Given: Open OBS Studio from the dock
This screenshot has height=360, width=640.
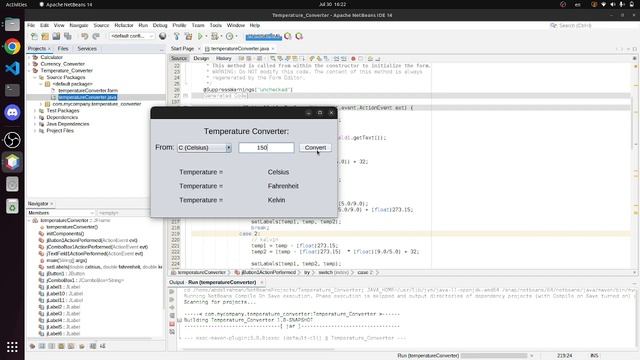Looking at the screenshot, I should tap(12, 140).
